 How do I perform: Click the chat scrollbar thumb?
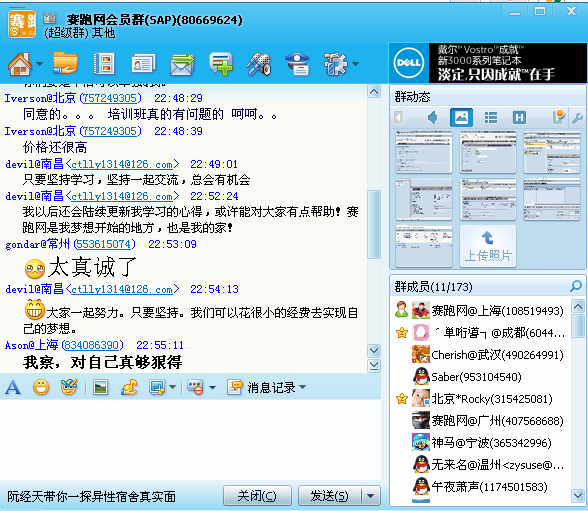coord(374,224)
